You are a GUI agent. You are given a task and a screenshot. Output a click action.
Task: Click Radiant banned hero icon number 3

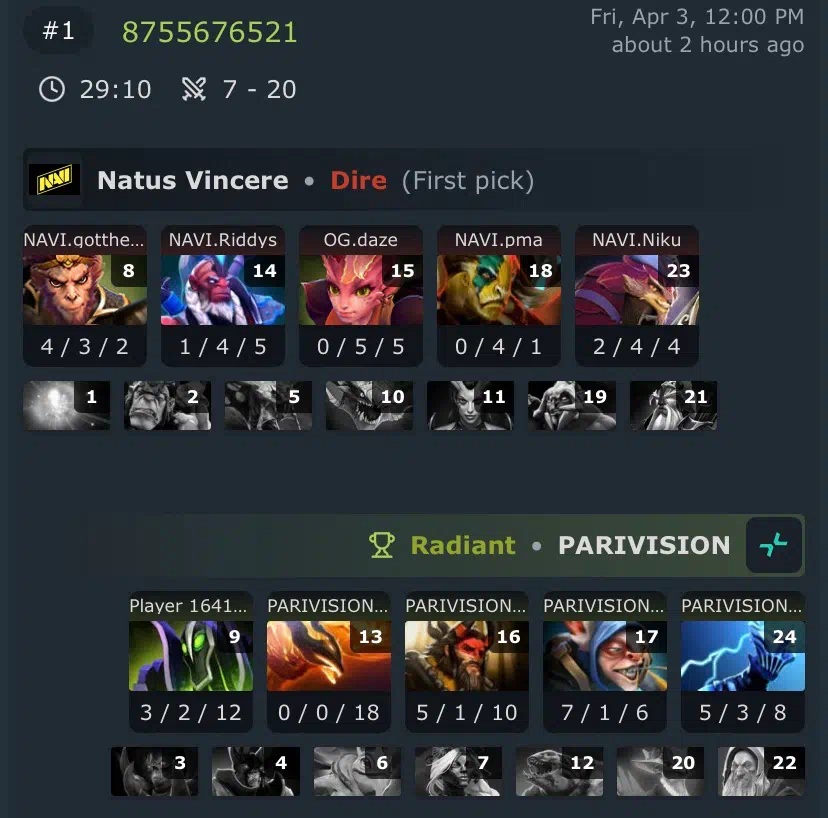coord(154,771)
